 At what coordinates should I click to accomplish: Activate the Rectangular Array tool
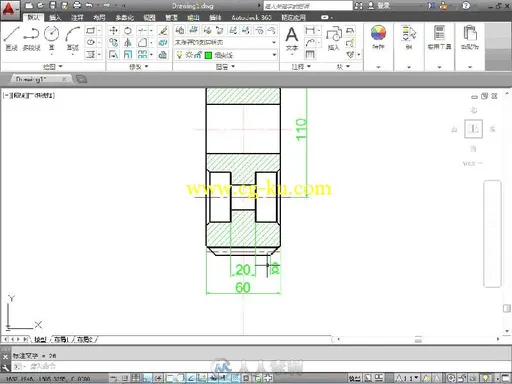[x=143, y=54]
